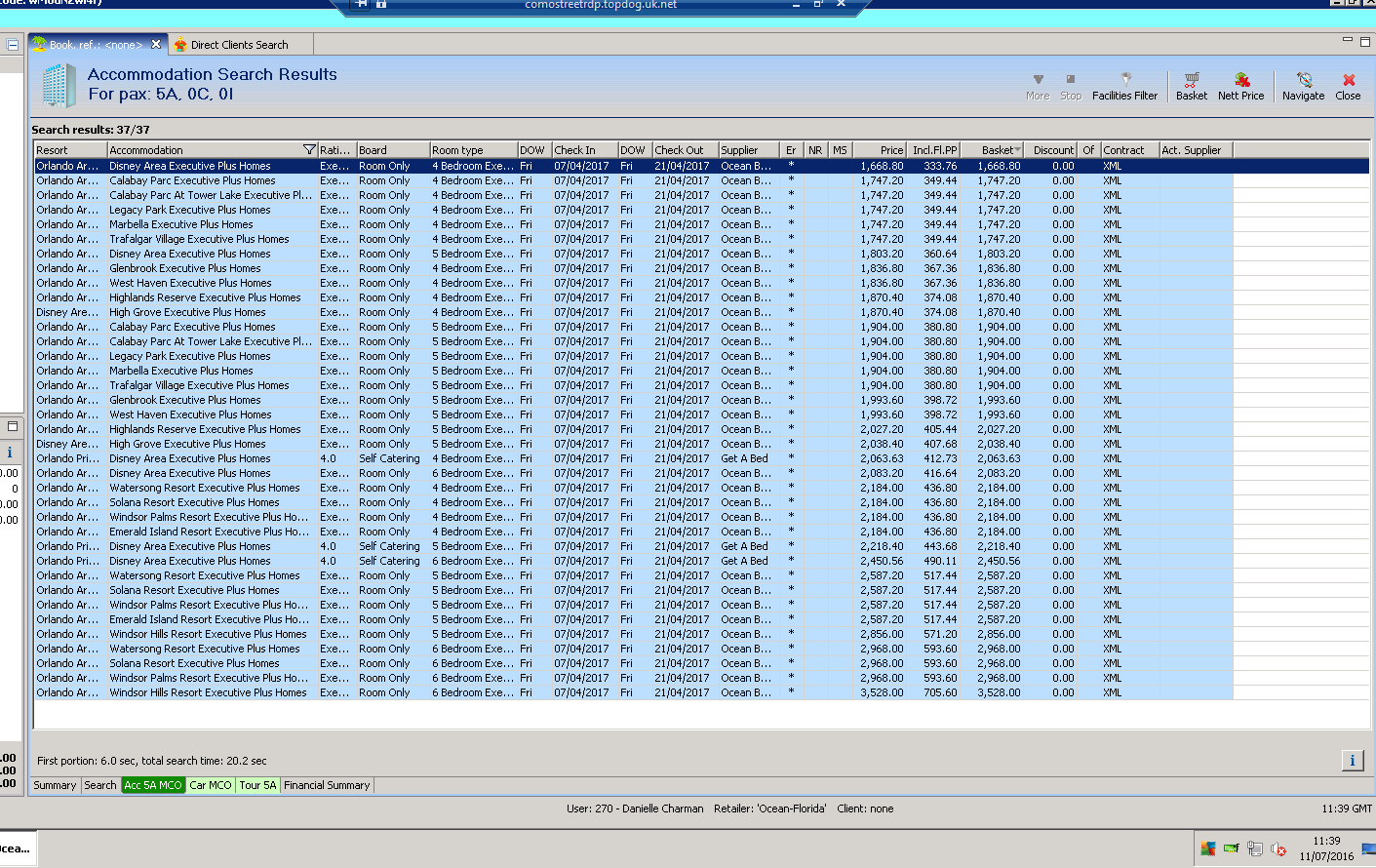This screenshot has height=868, width=1376.
Task: Click the red Close toolbar button
Action: 1348,86
